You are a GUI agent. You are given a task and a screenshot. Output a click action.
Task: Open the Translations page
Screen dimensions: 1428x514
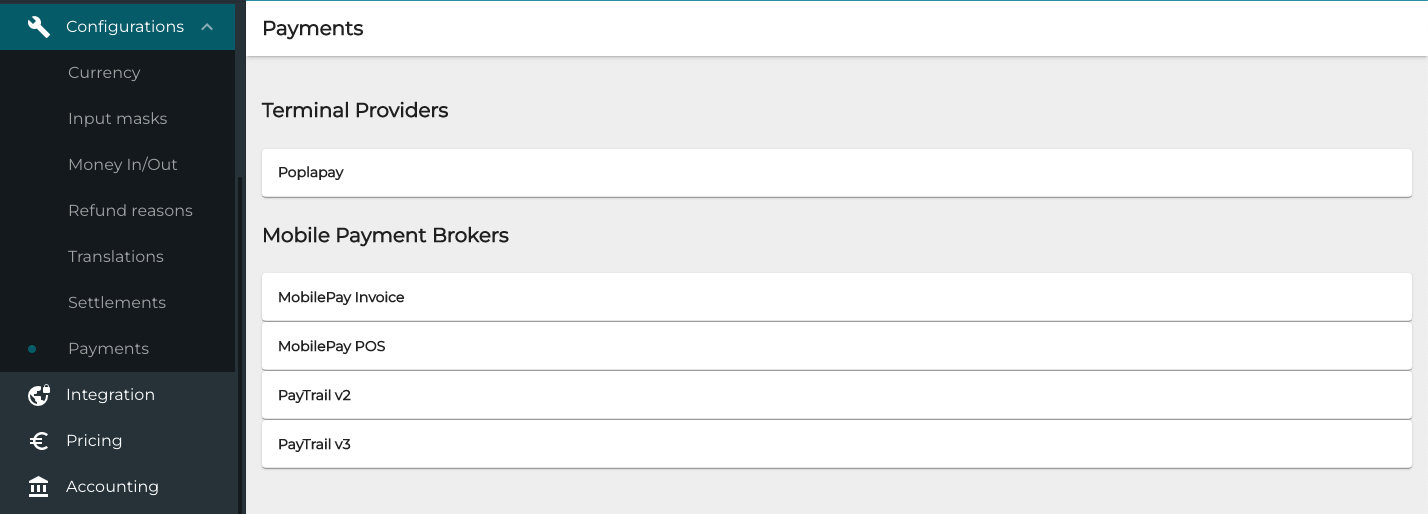115,257
